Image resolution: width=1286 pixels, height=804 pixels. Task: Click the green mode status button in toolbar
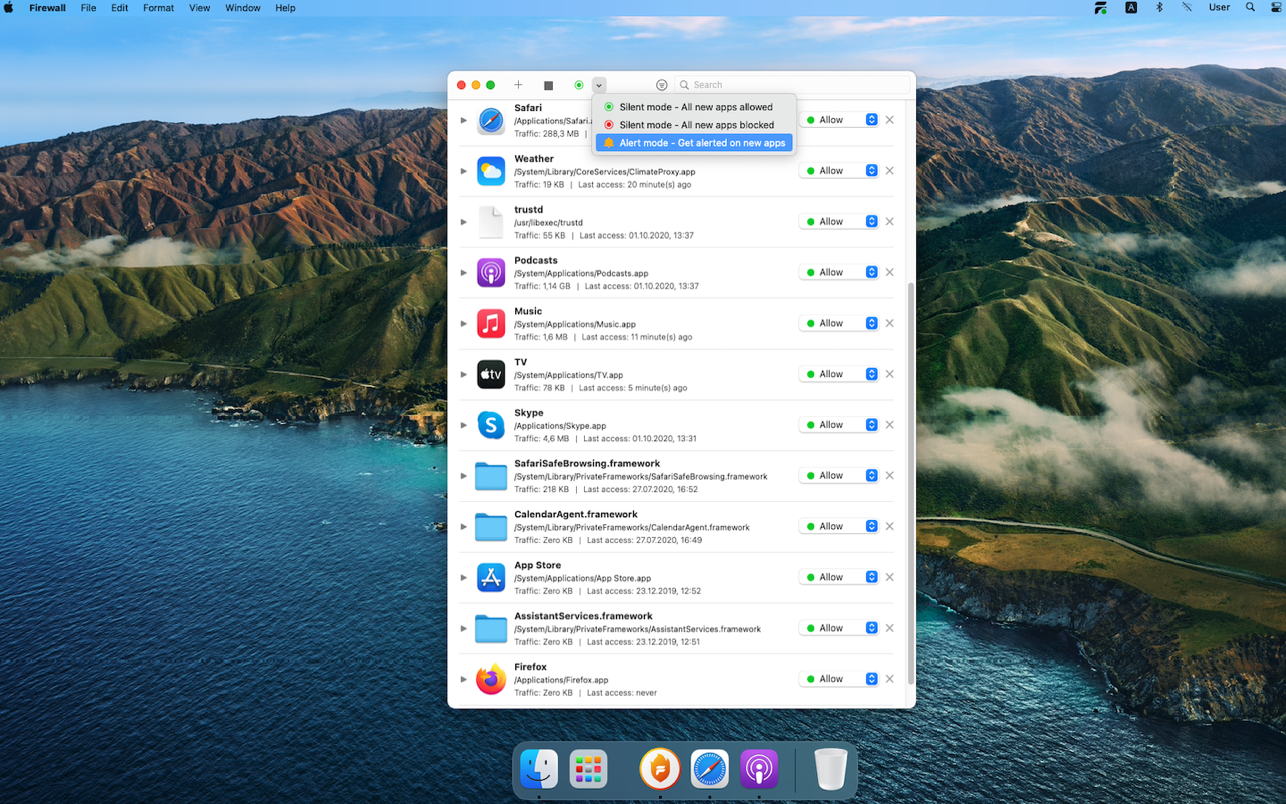pos(579,85)
